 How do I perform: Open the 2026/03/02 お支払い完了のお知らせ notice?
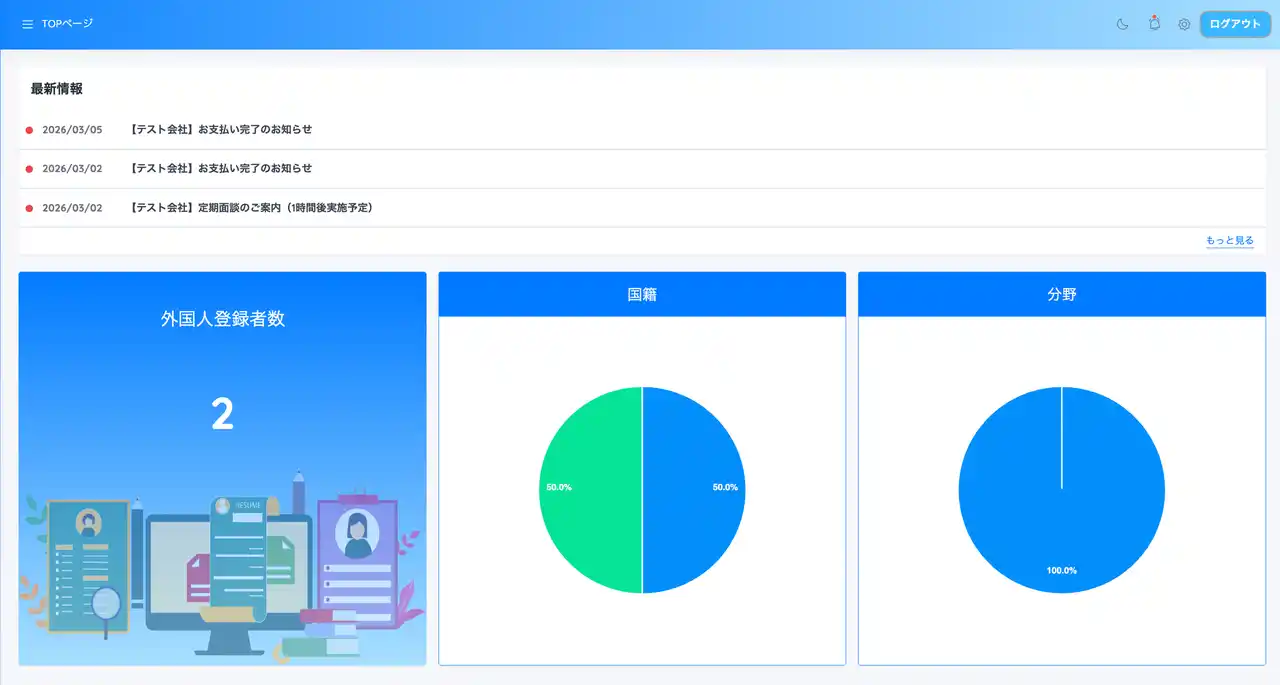[221, 168]
